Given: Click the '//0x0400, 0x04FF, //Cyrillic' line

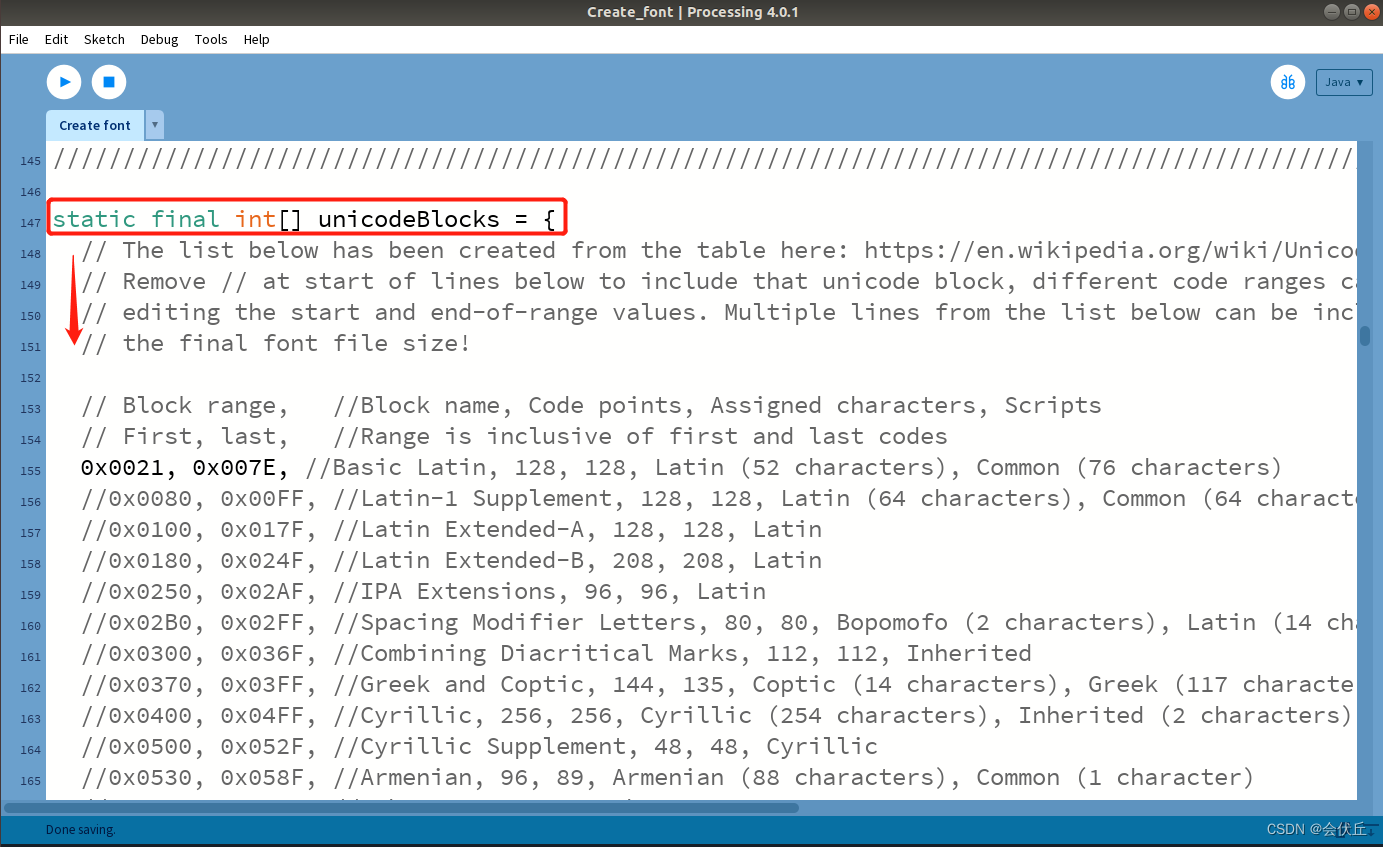Looking at the screenshot, I should coord(716,715).
